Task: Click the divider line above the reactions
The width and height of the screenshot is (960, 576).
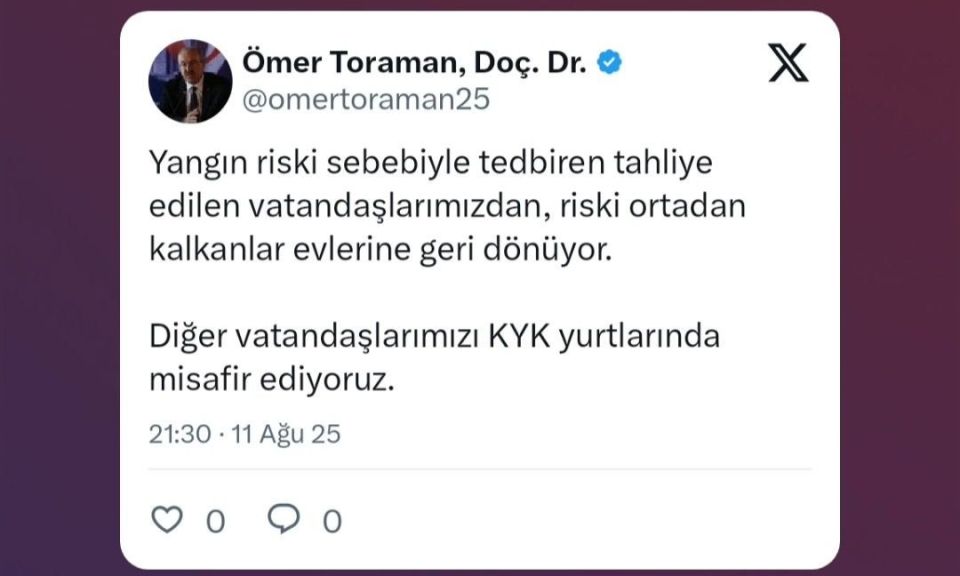Action: pyautogui.click(x=480, y=469)
